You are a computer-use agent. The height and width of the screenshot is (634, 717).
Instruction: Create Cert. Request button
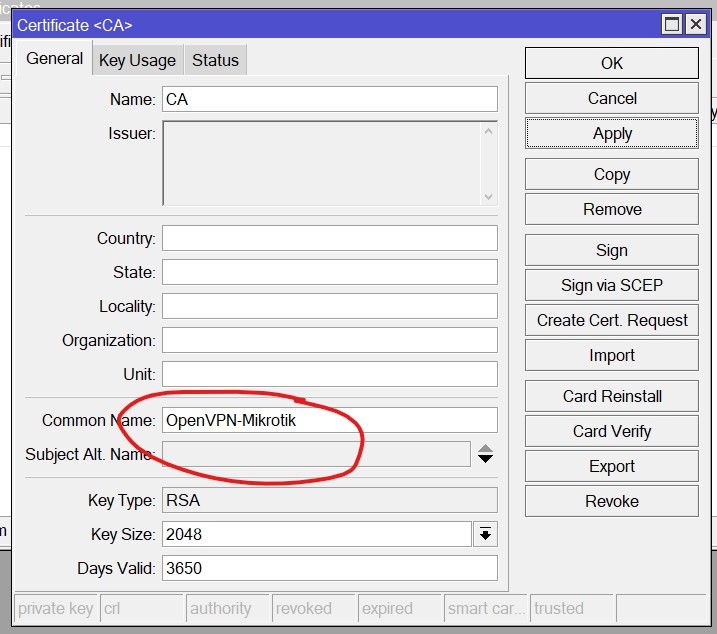tap(611, 320)
